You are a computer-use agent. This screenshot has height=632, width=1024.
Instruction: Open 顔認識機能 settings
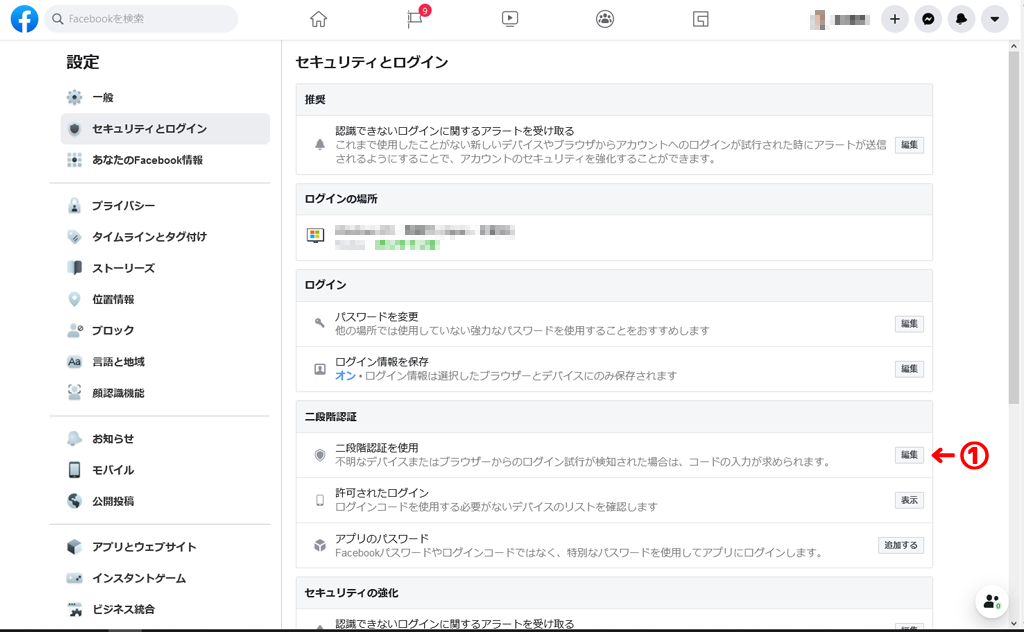165,393
